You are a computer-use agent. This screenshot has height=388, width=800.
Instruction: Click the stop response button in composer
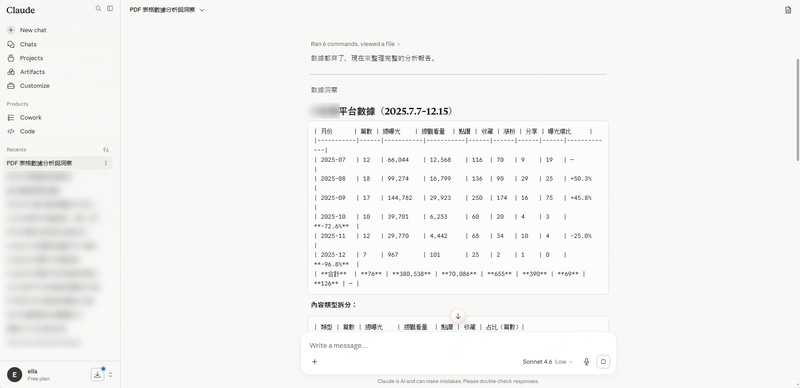click(x=603, y=361)
